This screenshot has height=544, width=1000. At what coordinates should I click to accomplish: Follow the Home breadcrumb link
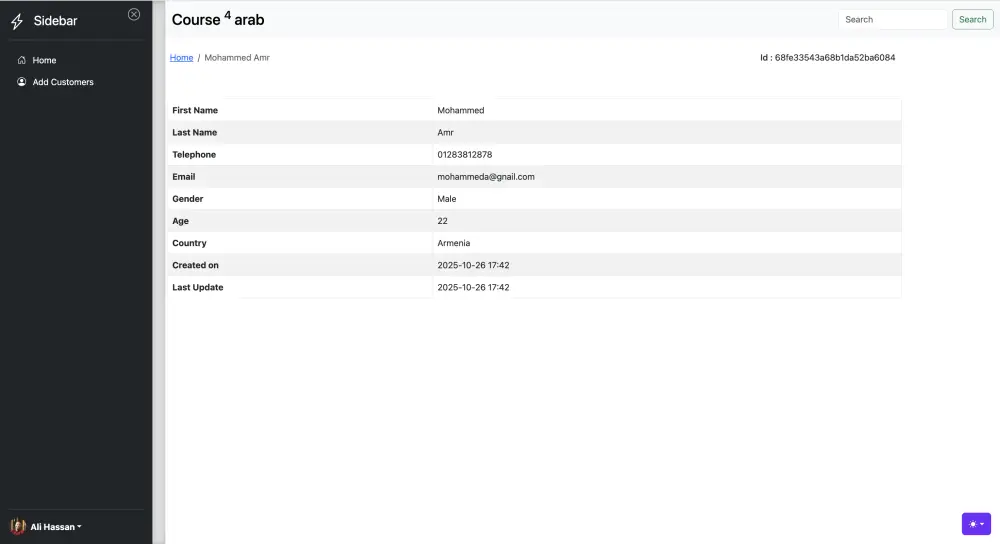click(x=181, y=58)
